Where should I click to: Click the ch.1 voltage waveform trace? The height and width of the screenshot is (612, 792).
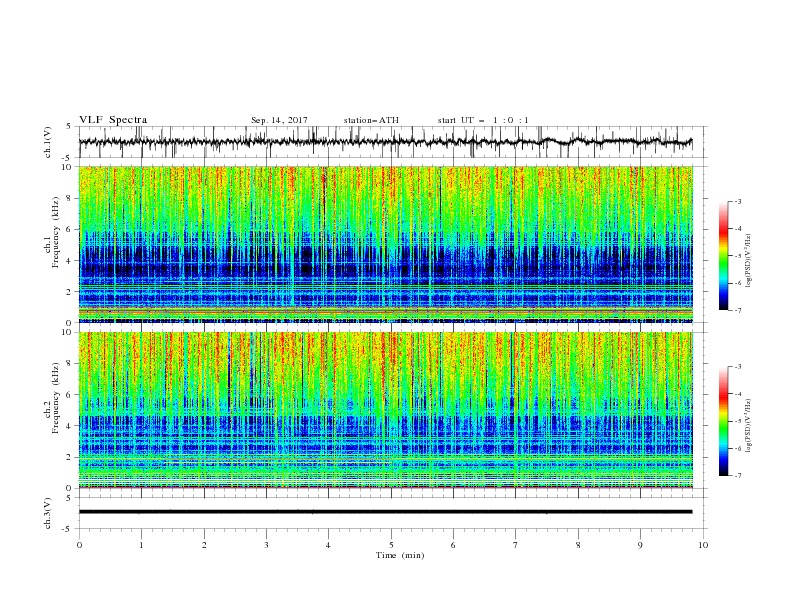(385, 142)
